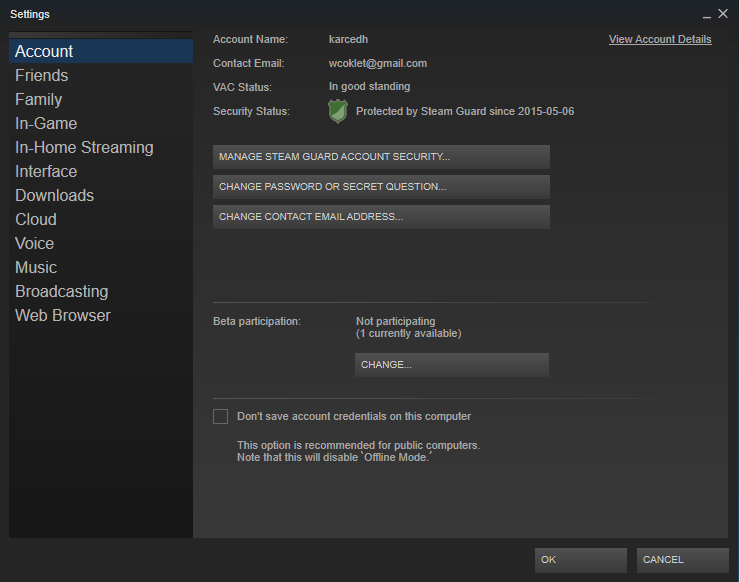Screen dimensions: 740x582
Task: Click the Contact Email label
Action: pyautogui.click(x=248, y=64)
